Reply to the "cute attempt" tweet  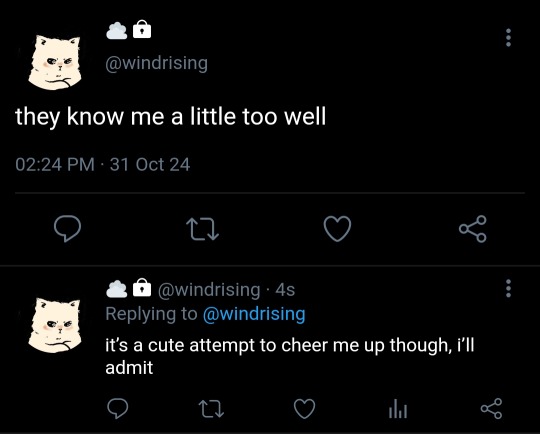click(117, 409)
